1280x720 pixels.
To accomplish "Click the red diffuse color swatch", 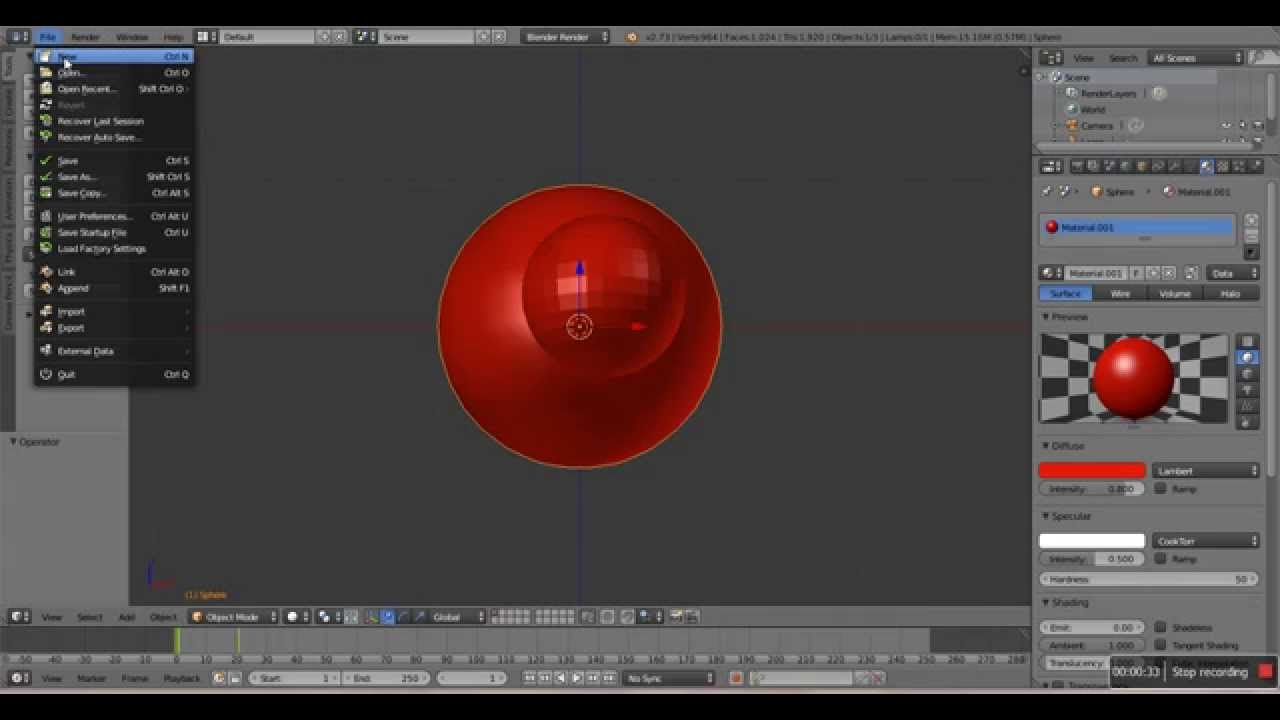I will (x=1092, y=471).
